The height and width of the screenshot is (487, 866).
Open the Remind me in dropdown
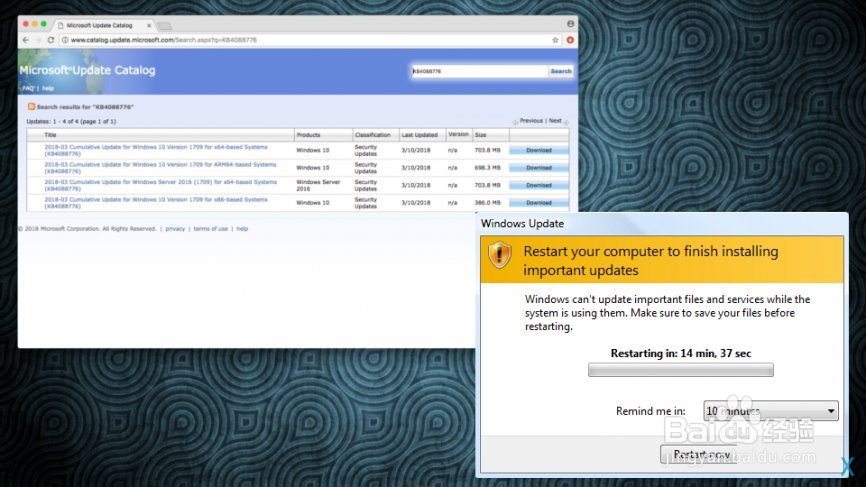tap(770, 411)
